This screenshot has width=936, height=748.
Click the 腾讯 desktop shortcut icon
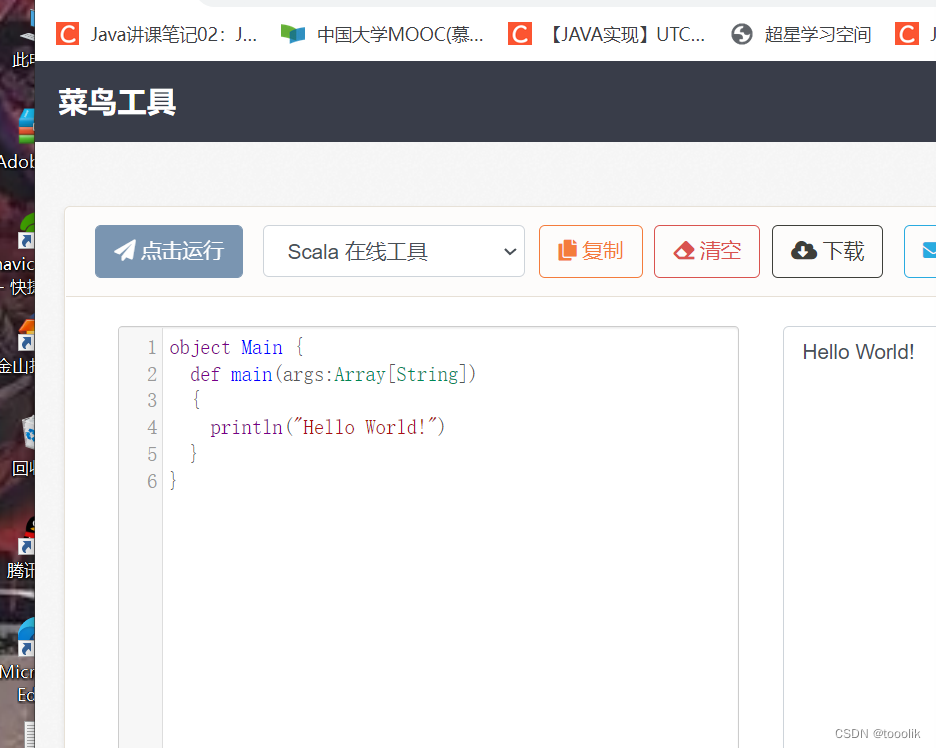coord(27,535)
